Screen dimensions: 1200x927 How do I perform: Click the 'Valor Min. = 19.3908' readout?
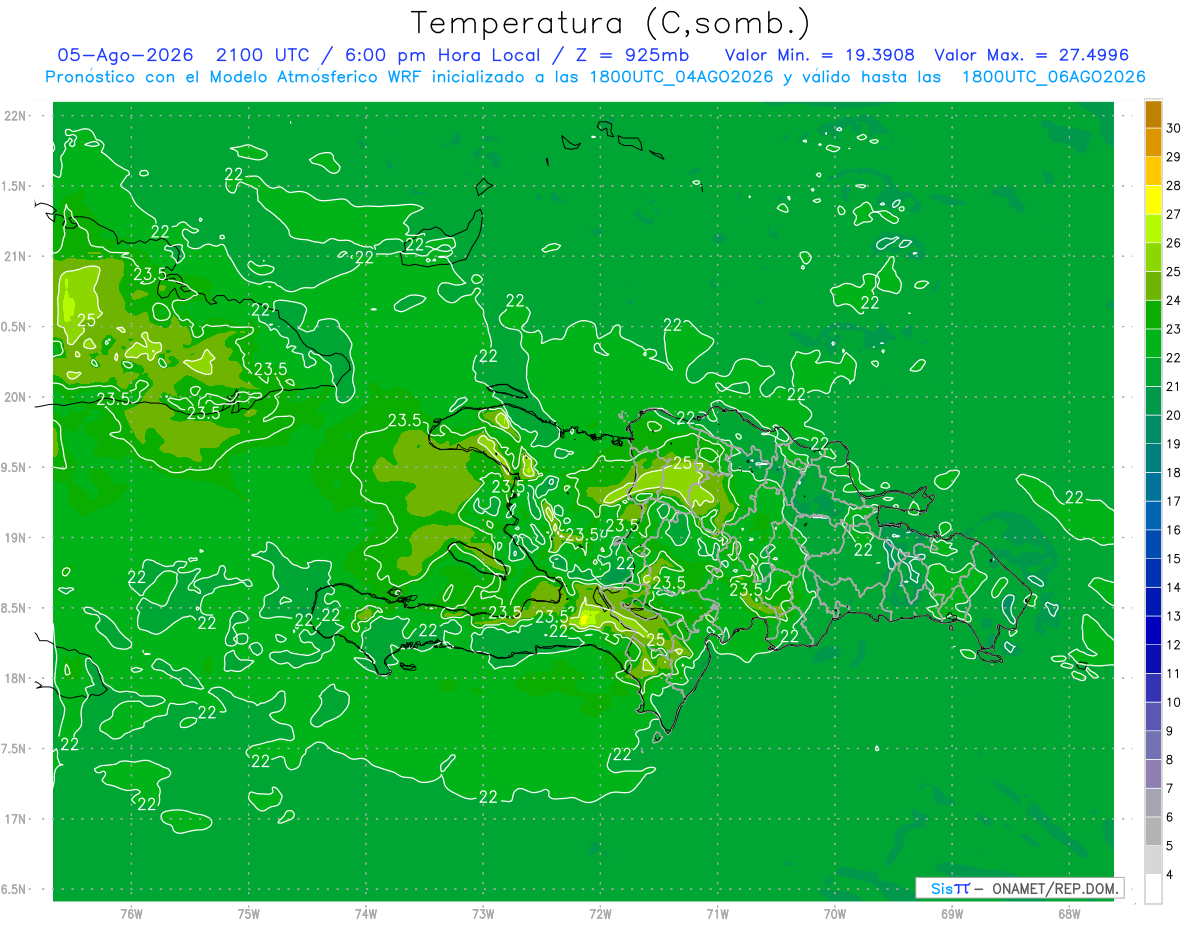pos(820,55)
